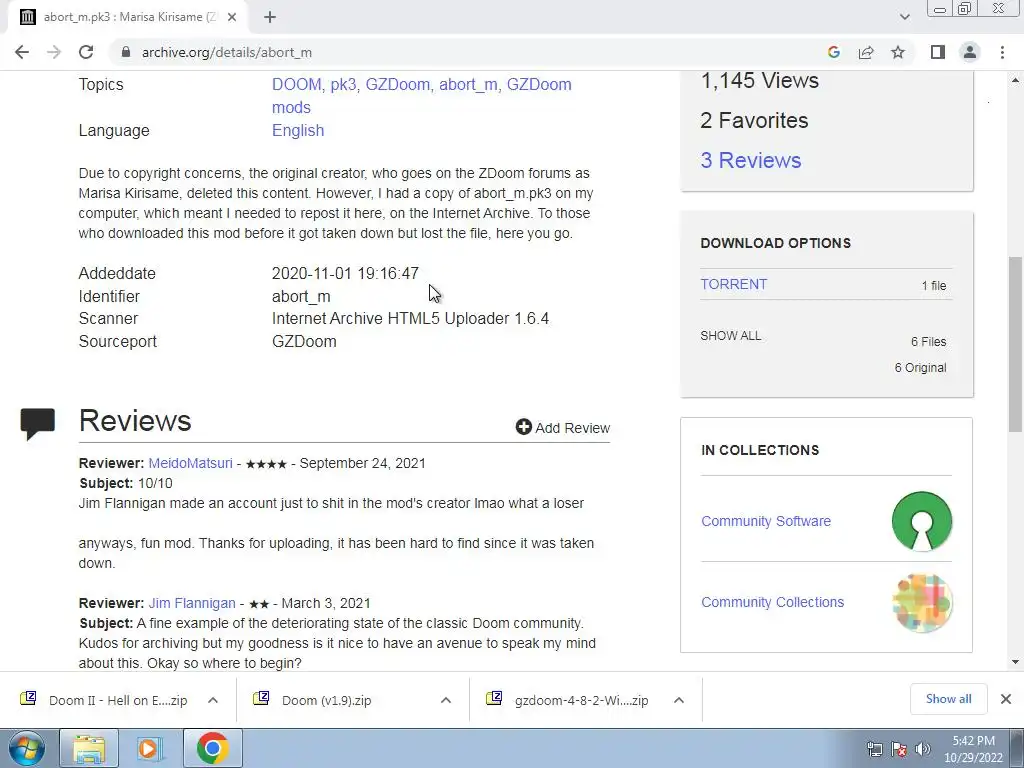Open the GZDoom mods topic link
The image size is (1024, 768).
539,84
